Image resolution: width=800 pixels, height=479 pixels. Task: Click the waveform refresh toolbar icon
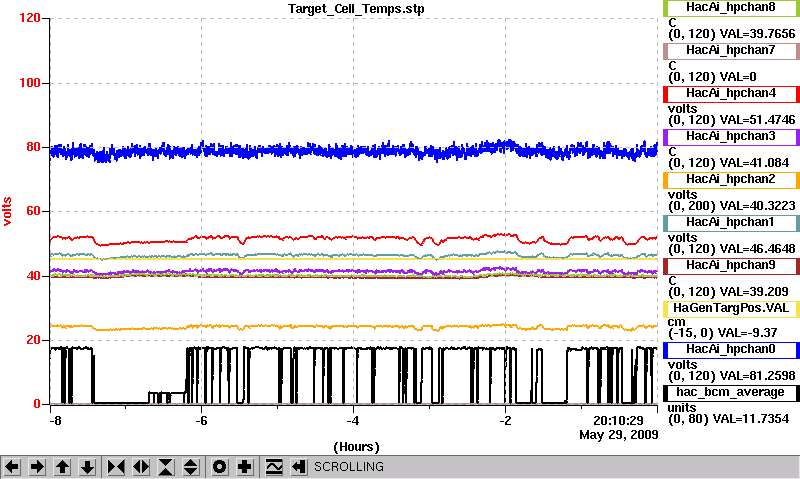[274, 467]
